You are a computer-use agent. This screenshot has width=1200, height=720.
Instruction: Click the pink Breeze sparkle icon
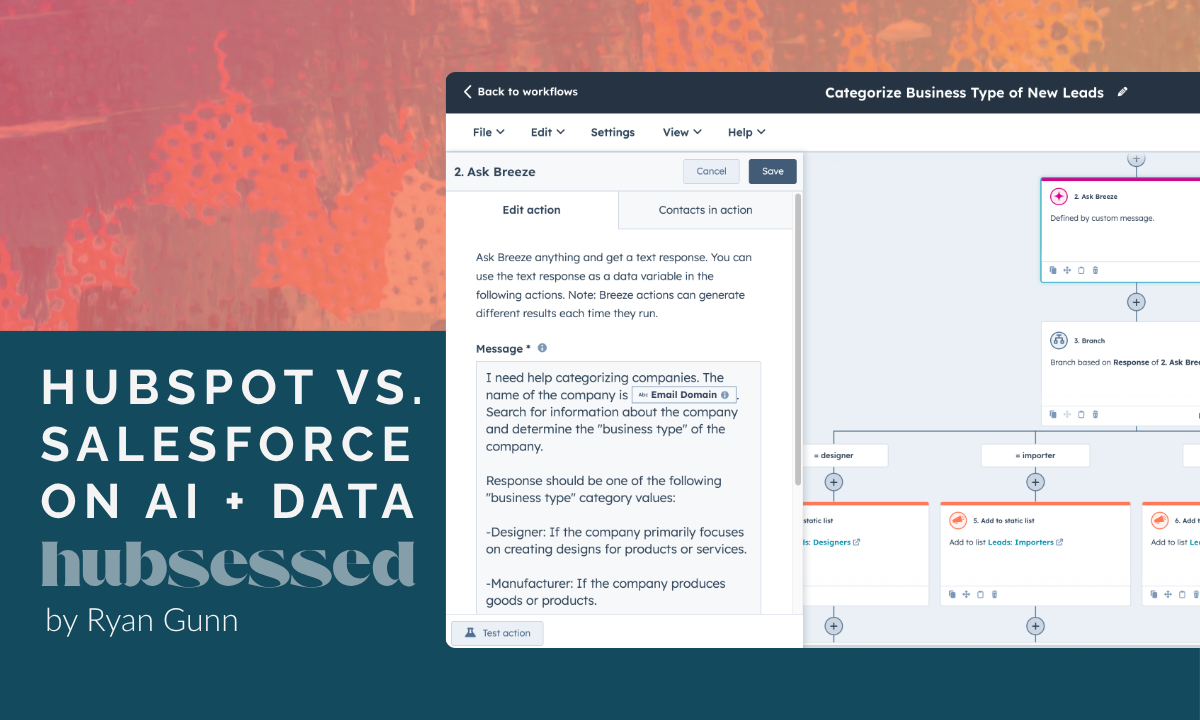point(1058,196)
